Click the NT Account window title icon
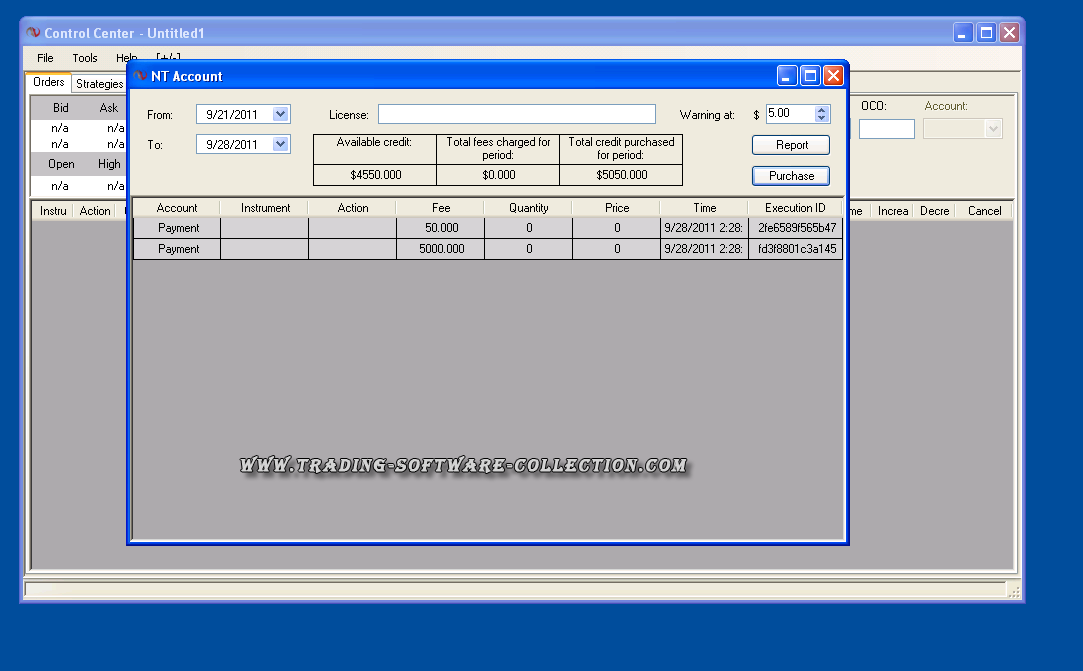 [x=140, y=76]
